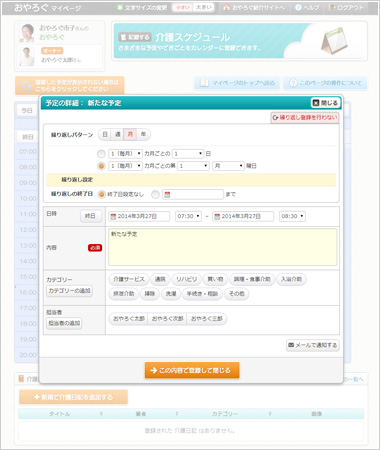Image resolution: width=380 pixels, height=450 pixels.
Task: Click the 繰り返し登録を行わない button
Action: [305, 118]
